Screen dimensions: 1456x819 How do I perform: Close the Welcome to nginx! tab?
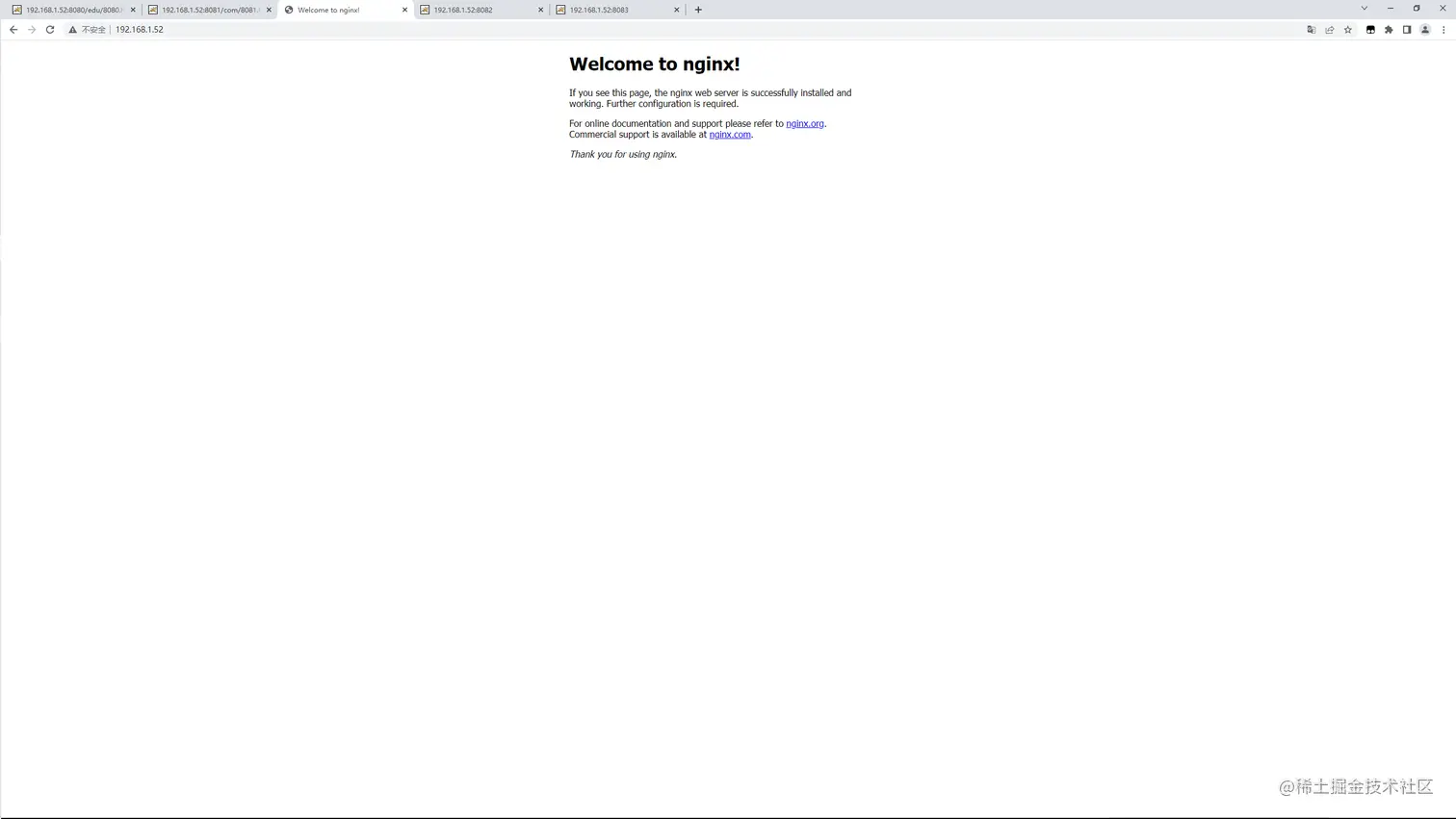(404, 10)
